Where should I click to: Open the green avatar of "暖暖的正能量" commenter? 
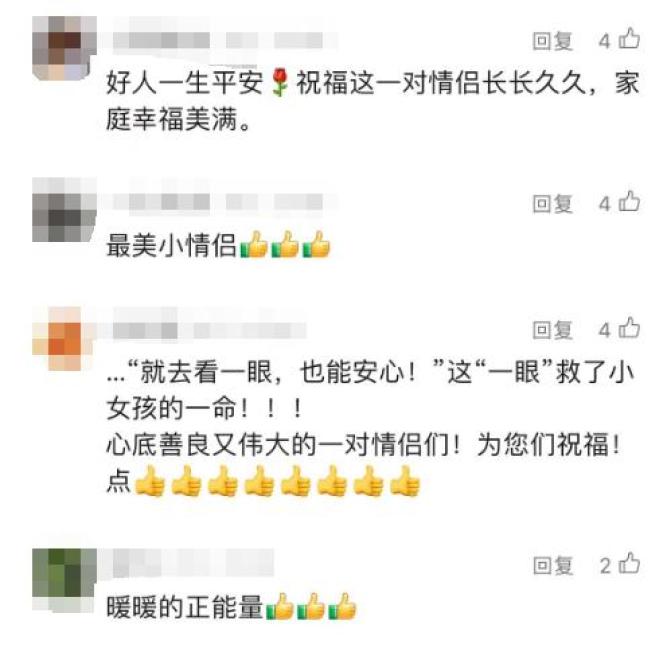click(64, 580)
